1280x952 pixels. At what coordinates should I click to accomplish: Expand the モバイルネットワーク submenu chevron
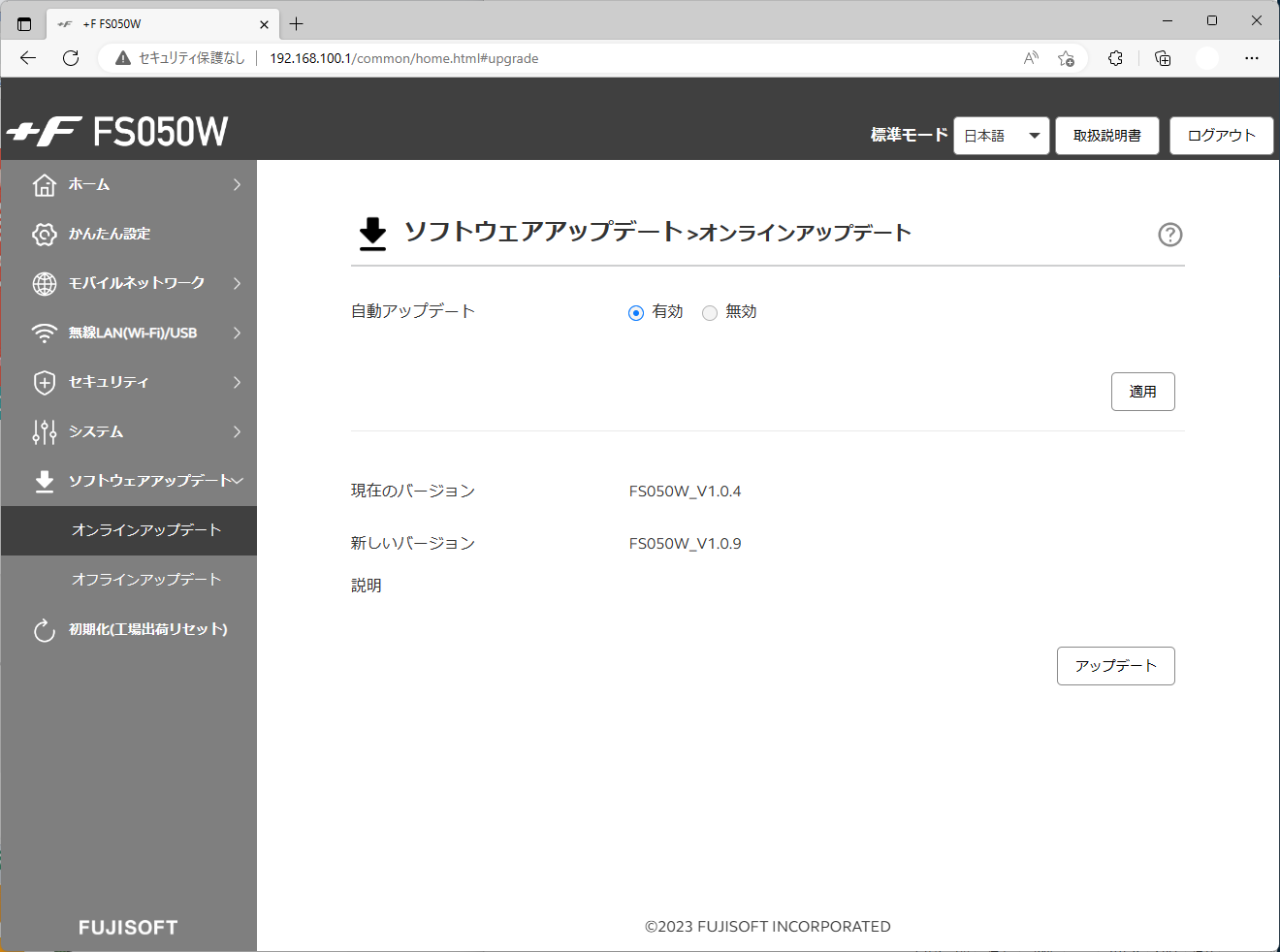click(238, 283)
